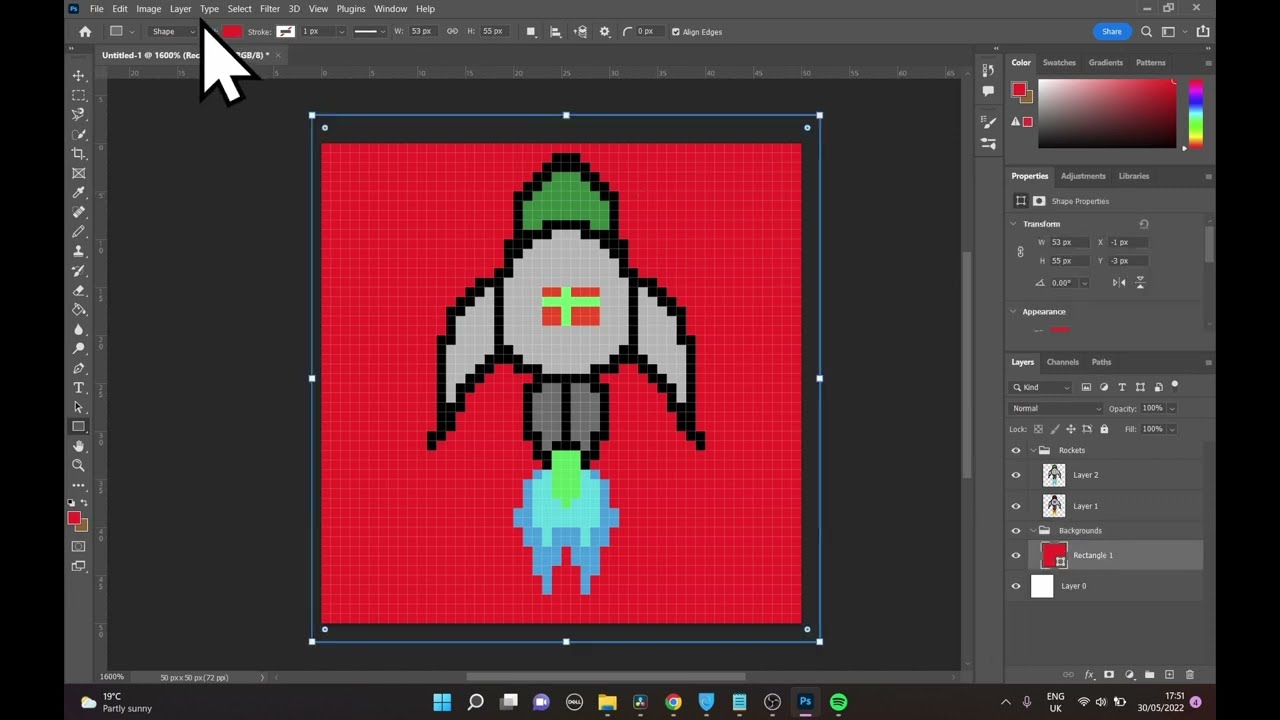Image resolution: width=1280 pixels, height=720 pixels.
Task: Click the stroke color swatch
Action: point(285,31)
